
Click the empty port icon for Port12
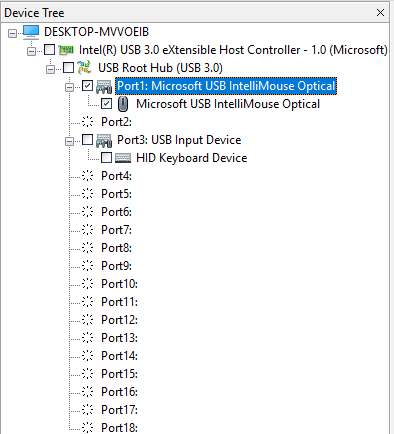coord(87,320)
